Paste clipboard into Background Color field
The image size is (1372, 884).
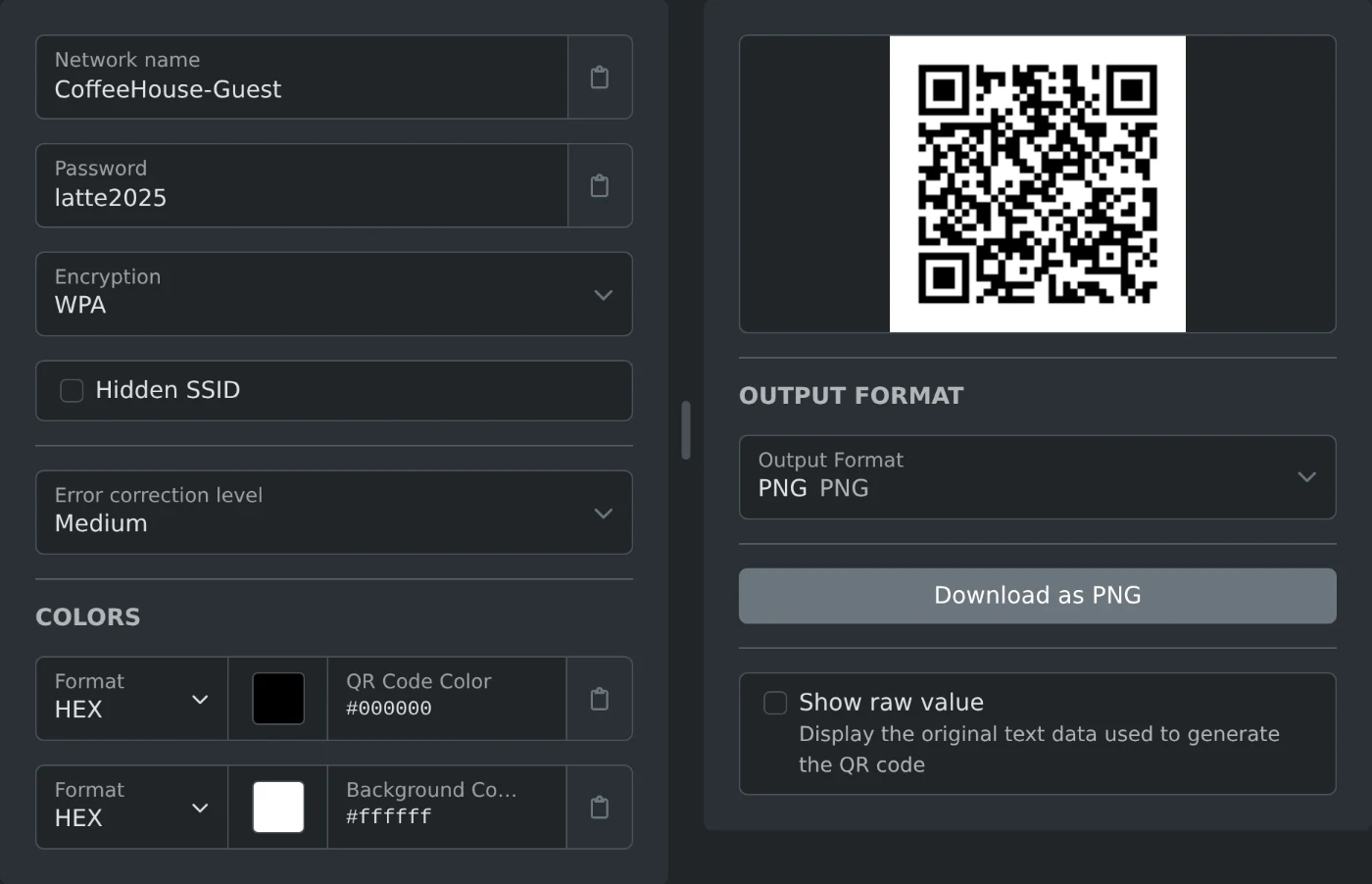(600, 808)
